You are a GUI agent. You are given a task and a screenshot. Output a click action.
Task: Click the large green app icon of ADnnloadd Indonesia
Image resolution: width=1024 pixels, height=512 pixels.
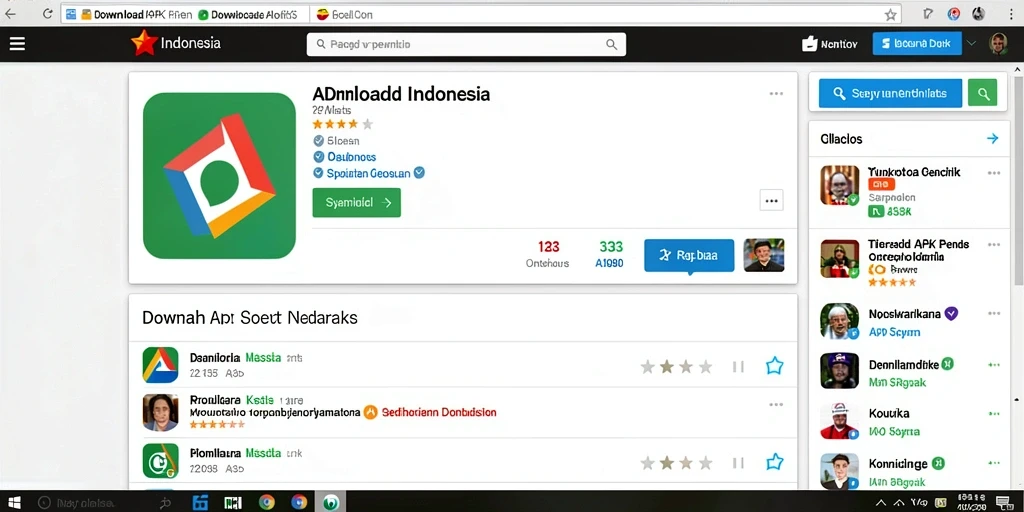[219, 176]
